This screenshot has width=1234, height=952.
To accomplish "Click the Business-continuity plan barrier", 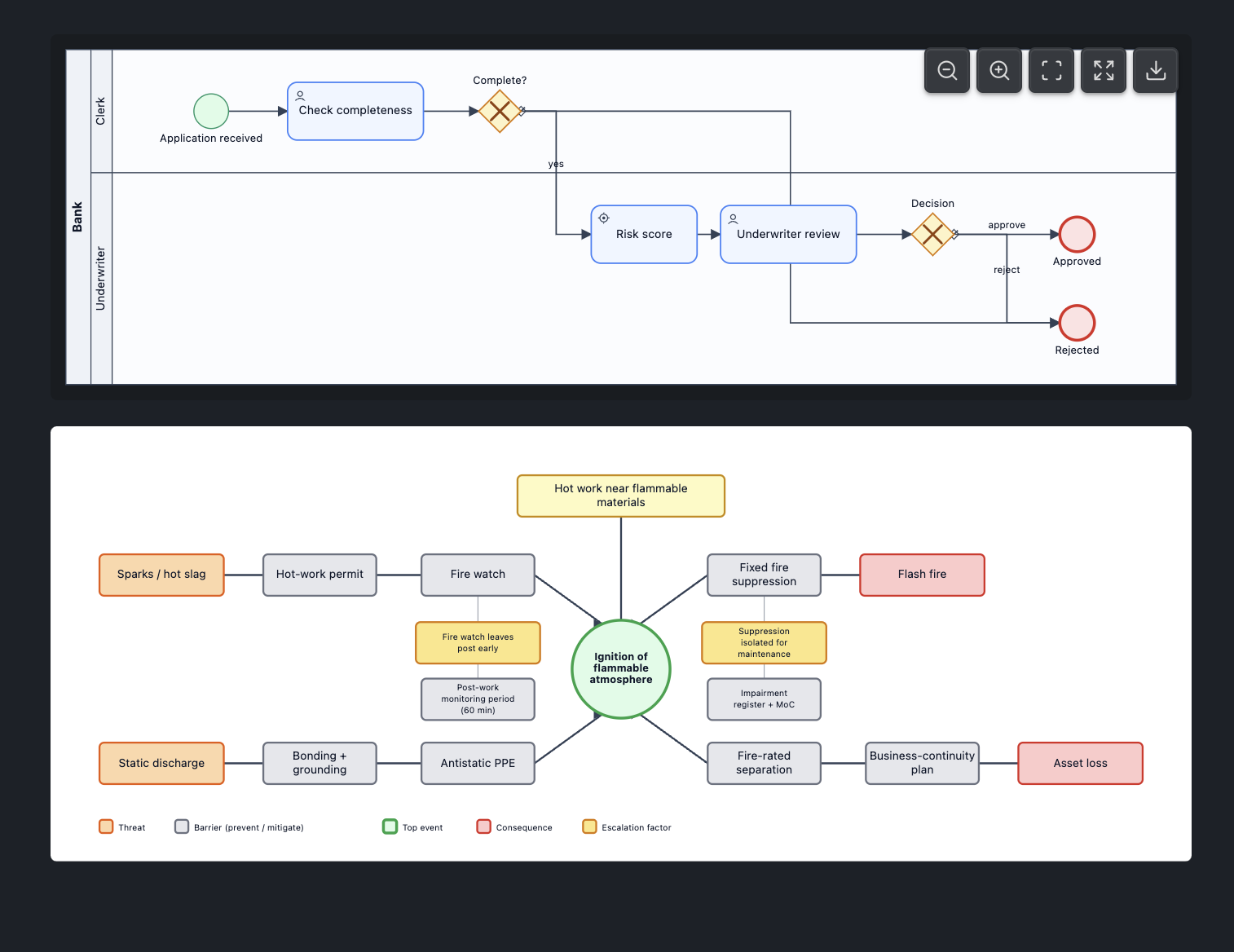I will point(922,763).
